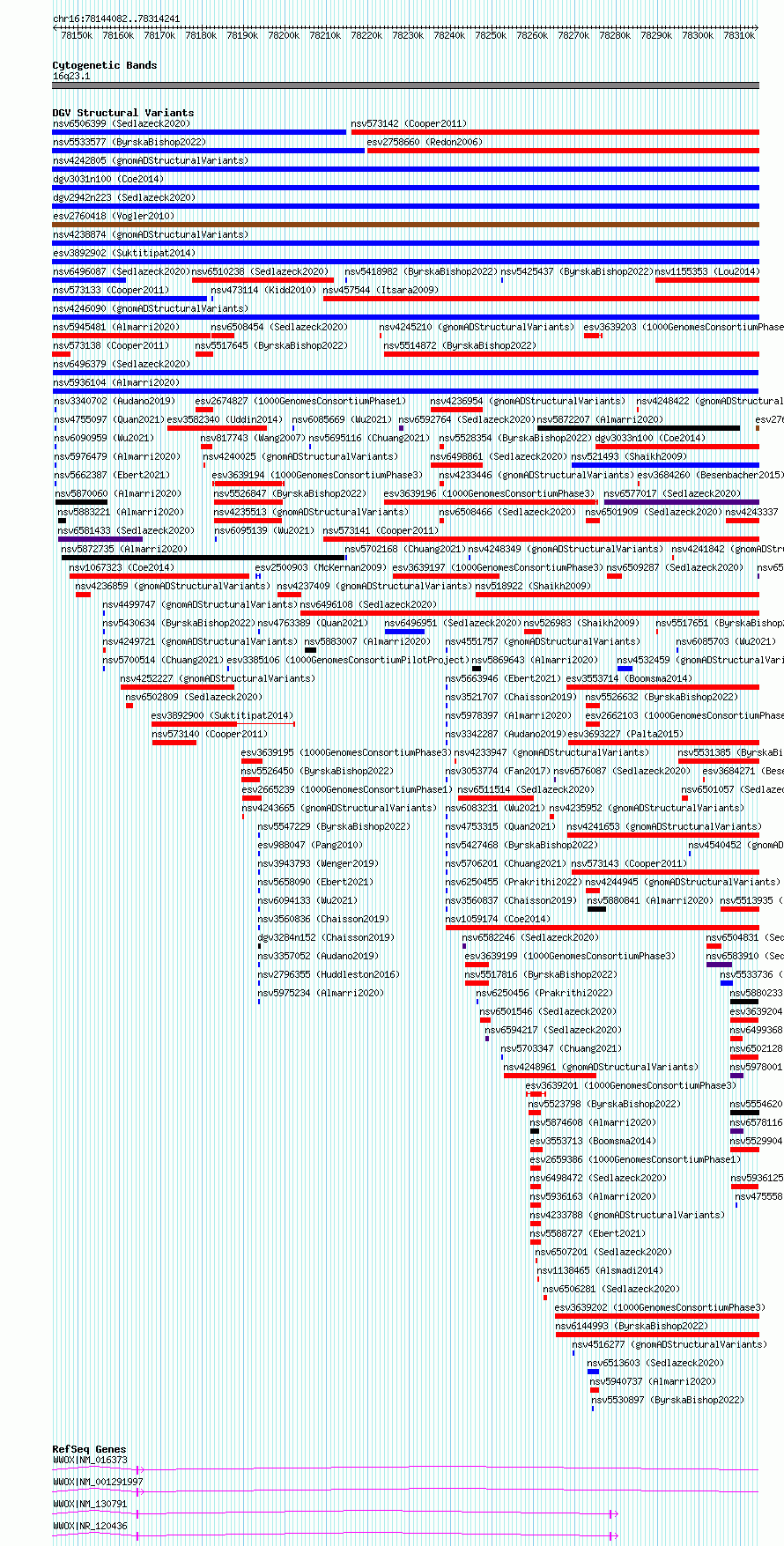Select esv3693227 (Palta2015) label
This screenshot has height=1546, width=784.
click(625, 734)
